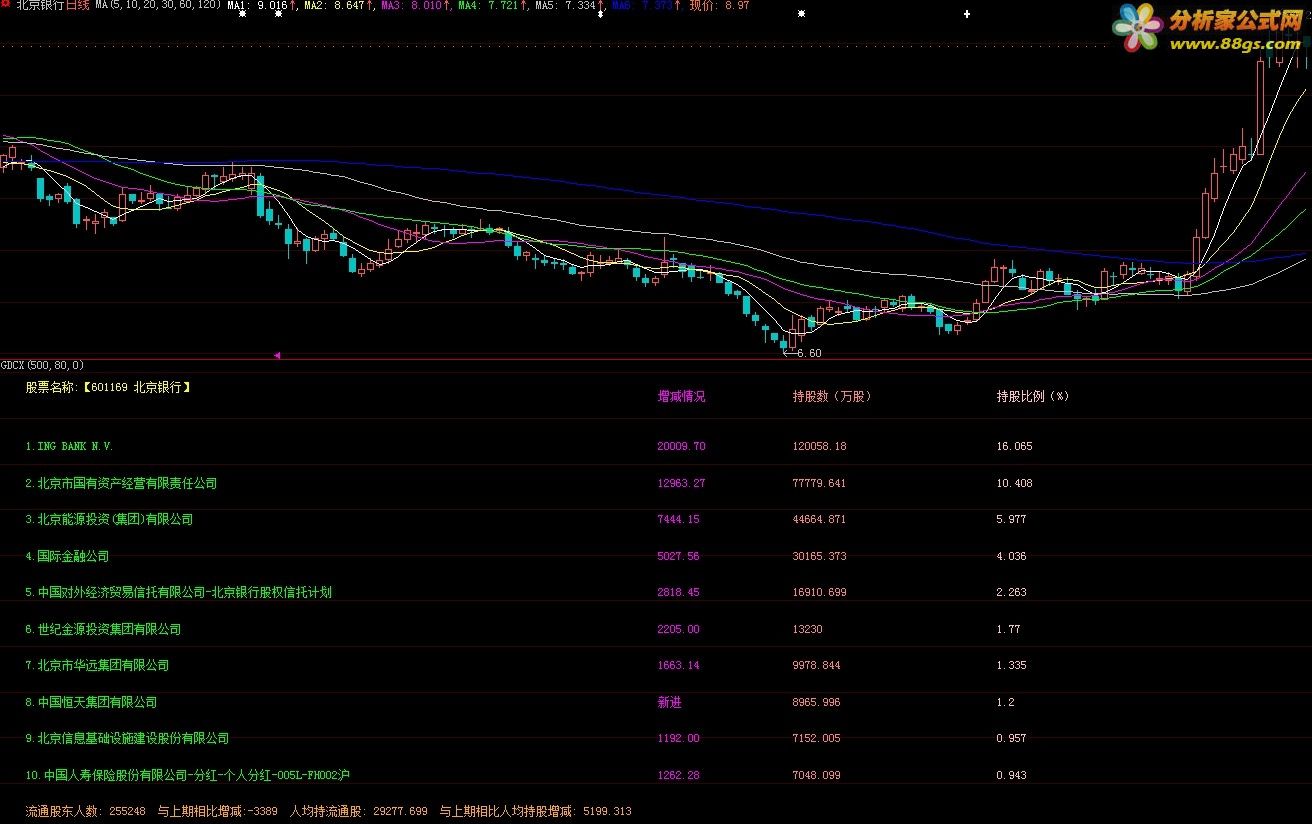Select the MA1: 9.016 value
The height and width of the screenshot is (824, 1312).
point(261,5)
